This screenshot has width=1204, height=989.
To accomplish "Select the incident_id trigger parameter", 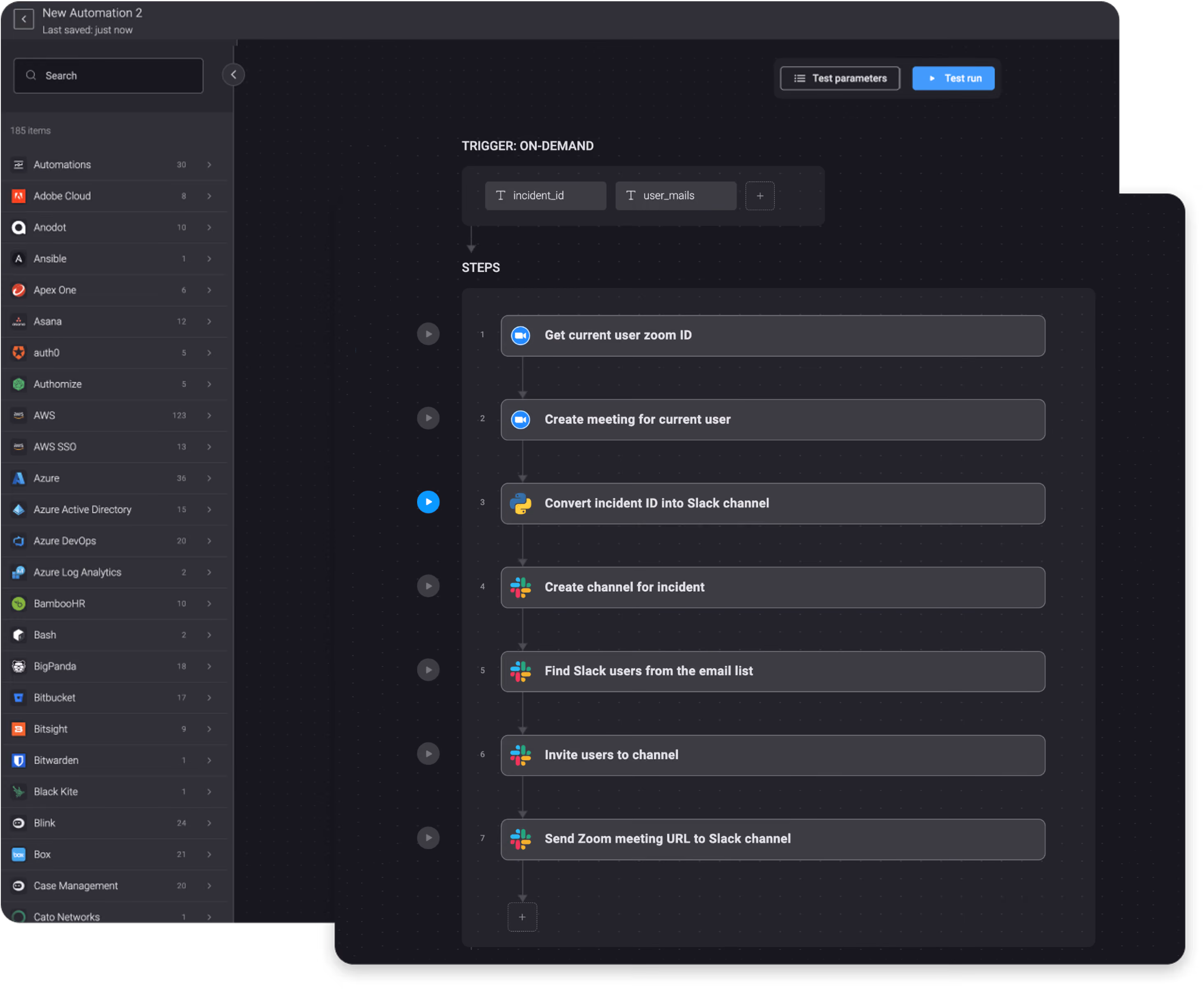I will click(x=546, y=196).
